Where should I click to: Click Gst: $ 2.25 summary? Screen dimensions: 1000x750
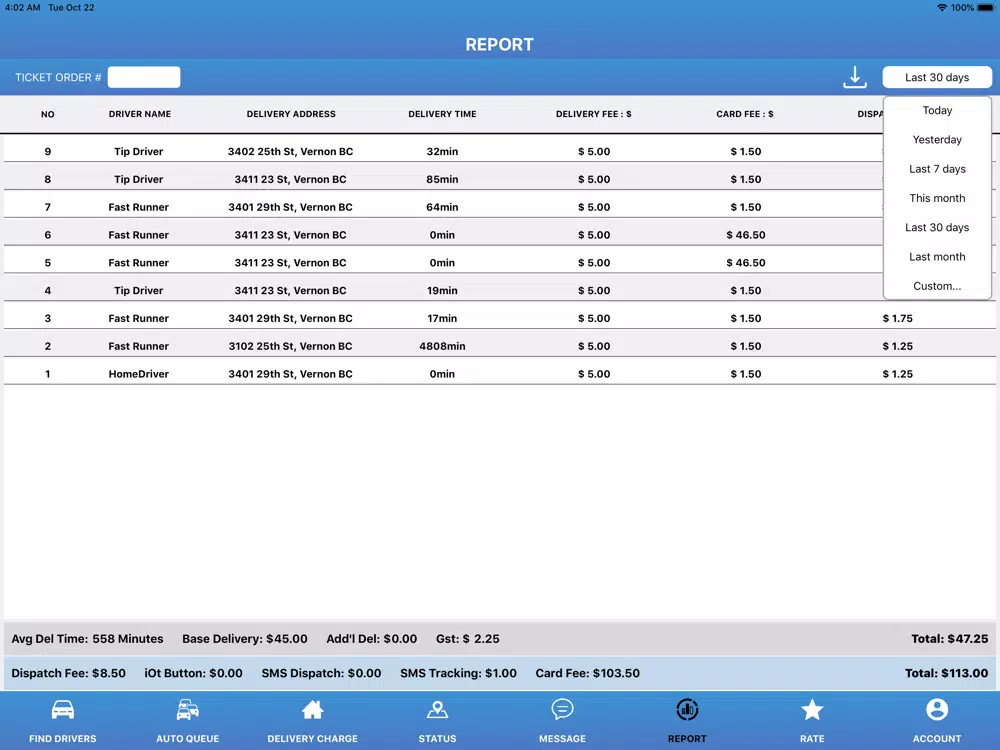coord(467,638)
